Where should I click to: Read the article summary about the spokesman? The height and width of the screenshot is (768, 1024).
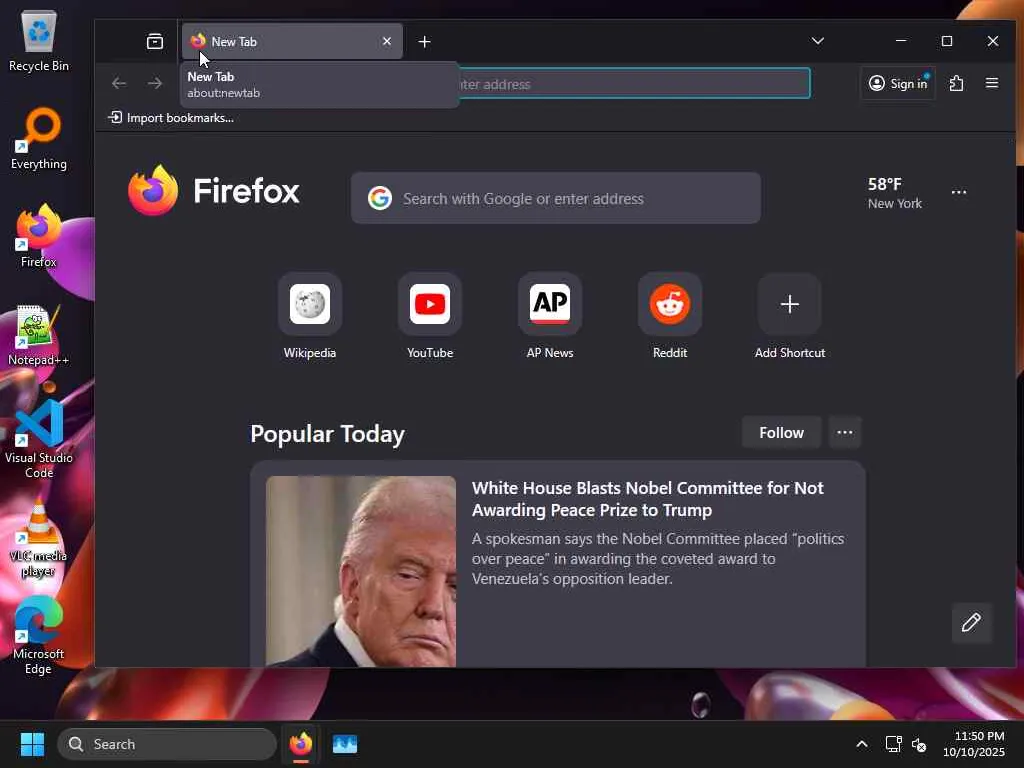(658, 558)
